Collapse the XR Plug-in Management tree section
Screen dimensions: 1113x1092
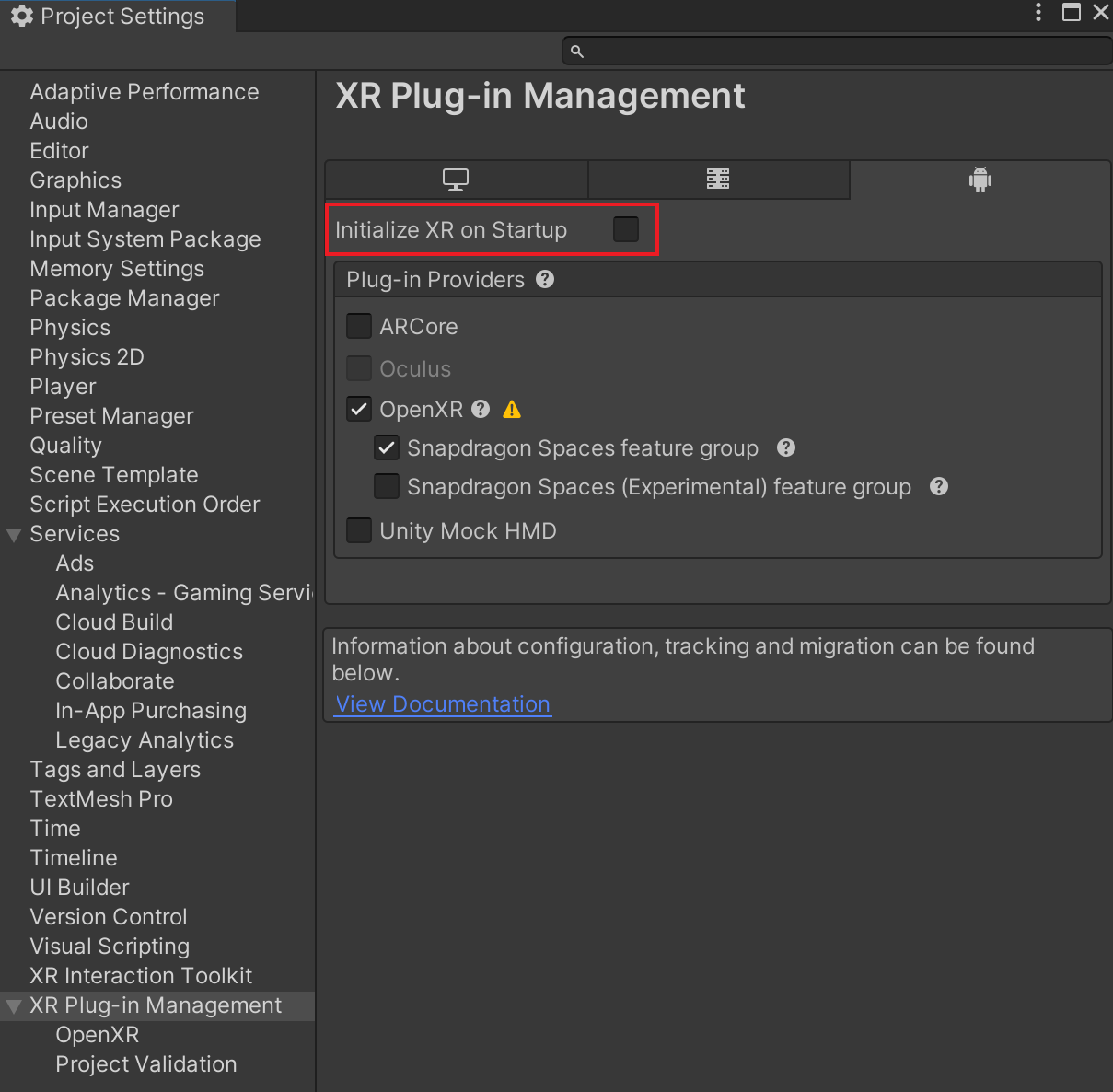14,1006
